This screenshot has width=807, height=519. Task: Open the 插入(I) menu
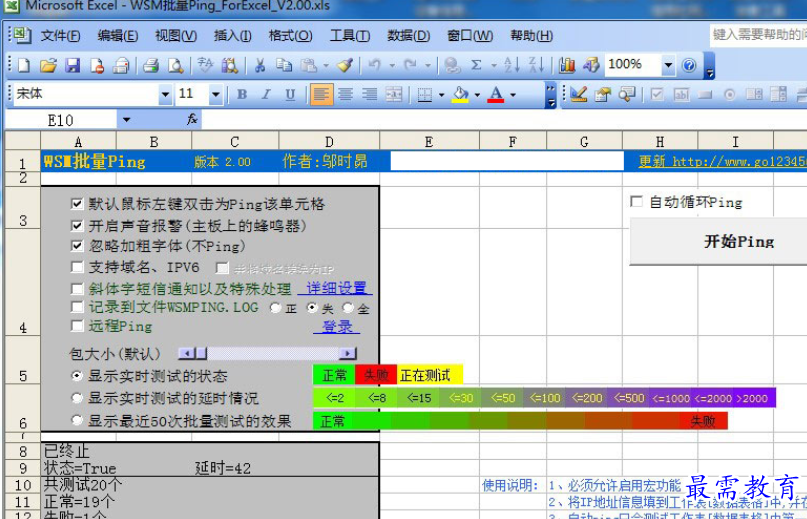[x=233, y=36]
